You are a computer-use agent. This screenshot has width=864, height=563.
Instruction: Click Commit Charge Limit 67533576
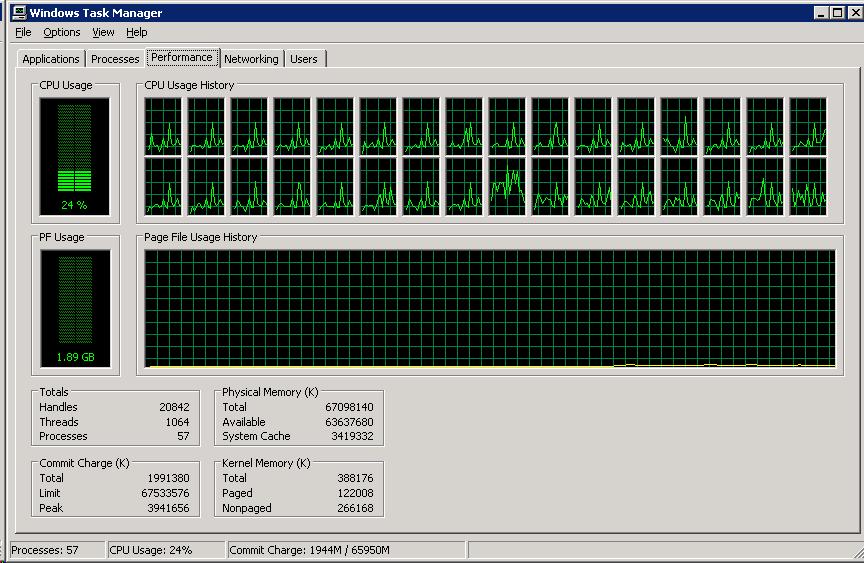[165, 493]
